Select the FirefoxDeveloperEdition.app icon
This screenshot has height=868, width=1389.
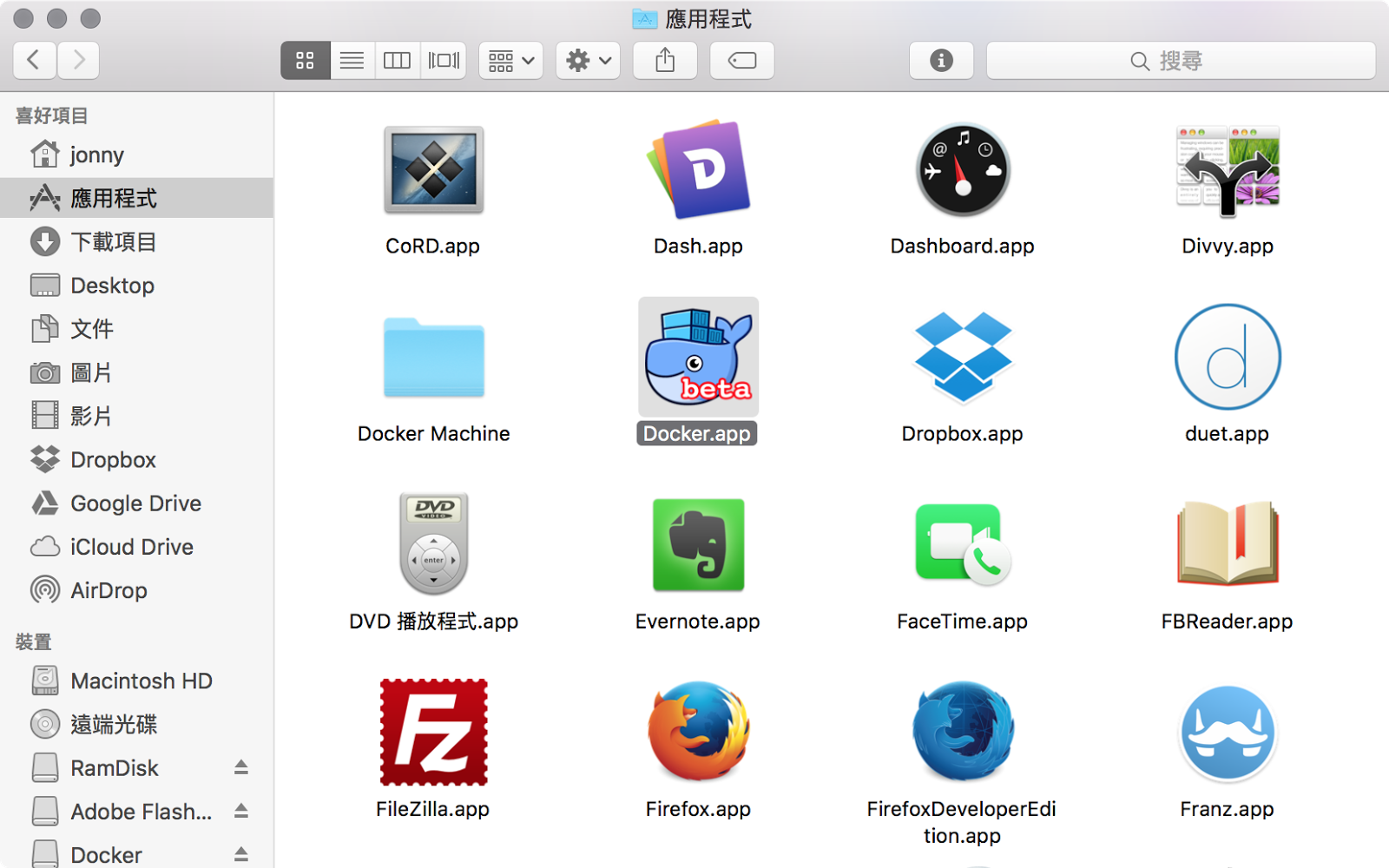coord(963,733)
